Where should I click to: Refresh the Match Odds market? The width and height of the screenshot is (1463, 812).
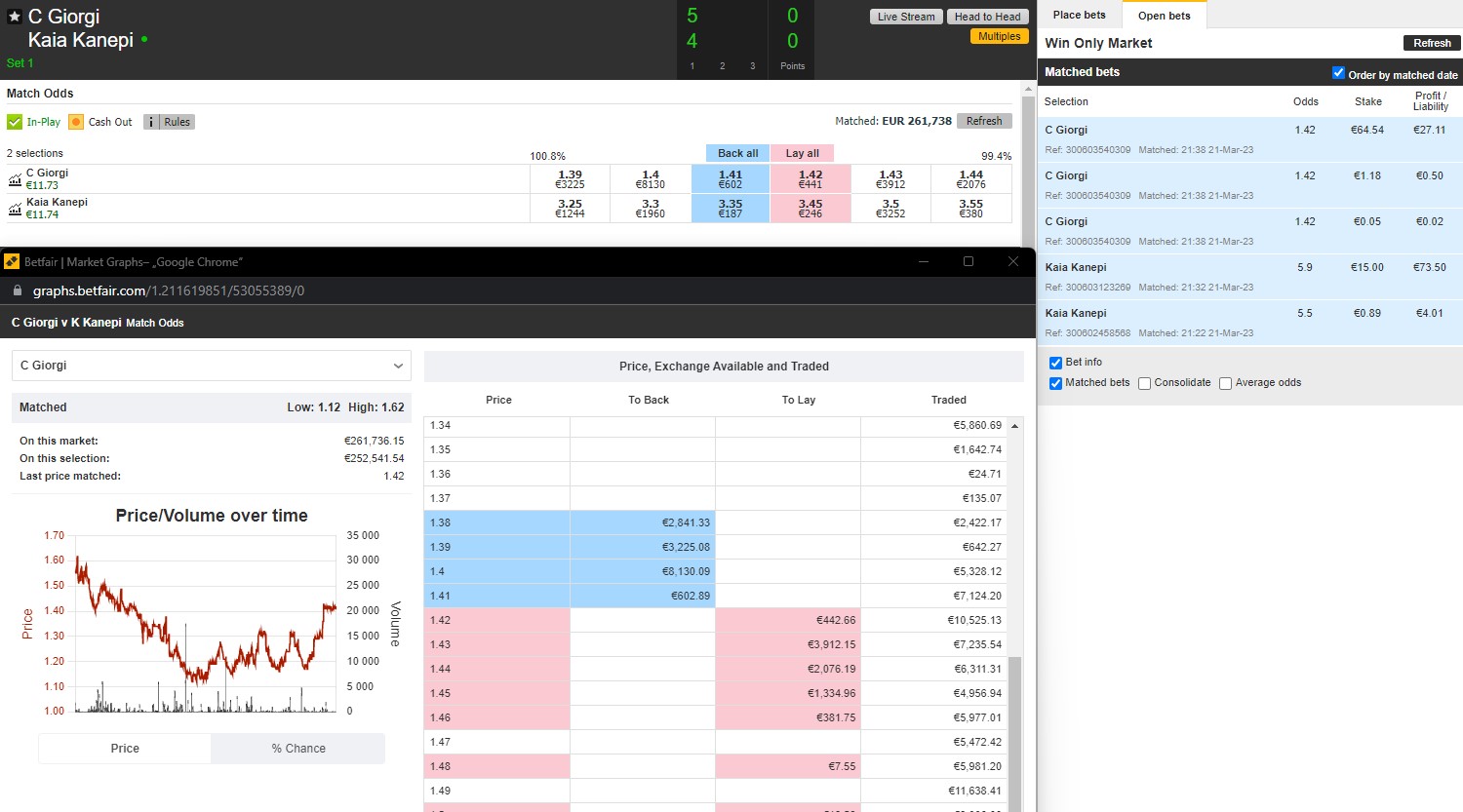[984, 121]
